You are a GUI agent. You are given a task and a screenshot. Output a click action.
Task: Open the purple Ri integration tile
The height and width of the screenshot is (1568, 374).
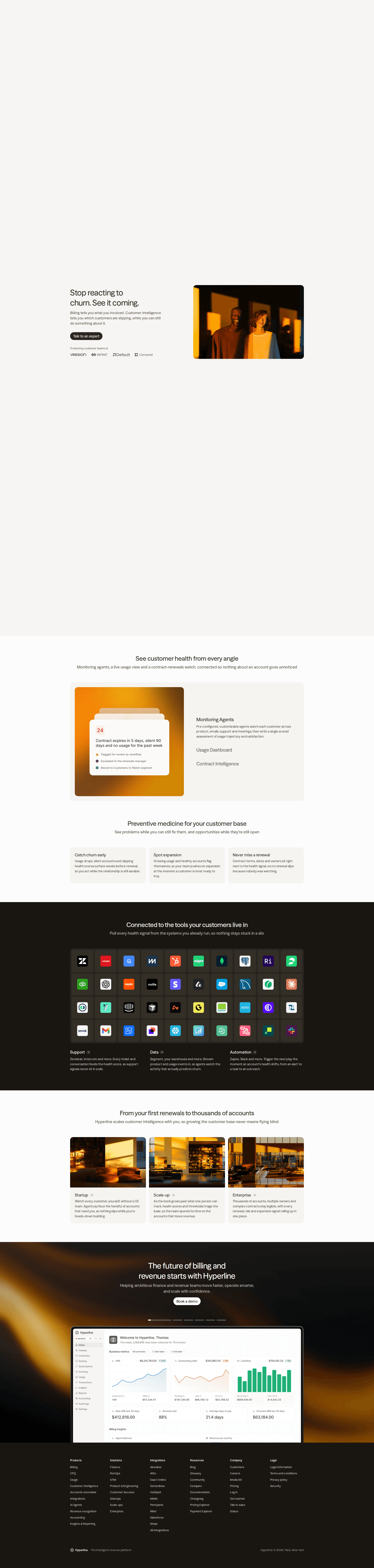pyautogui.click(x=268, y=961)
